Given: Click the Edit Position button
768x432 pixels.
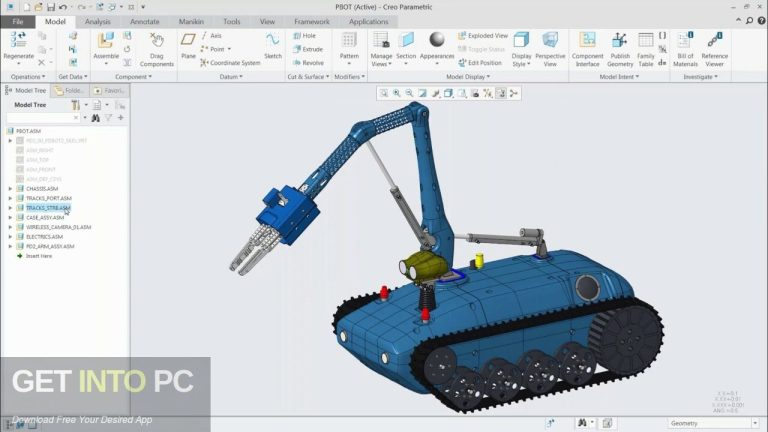Looking at the screenshot, I should (x=483, y=62).
